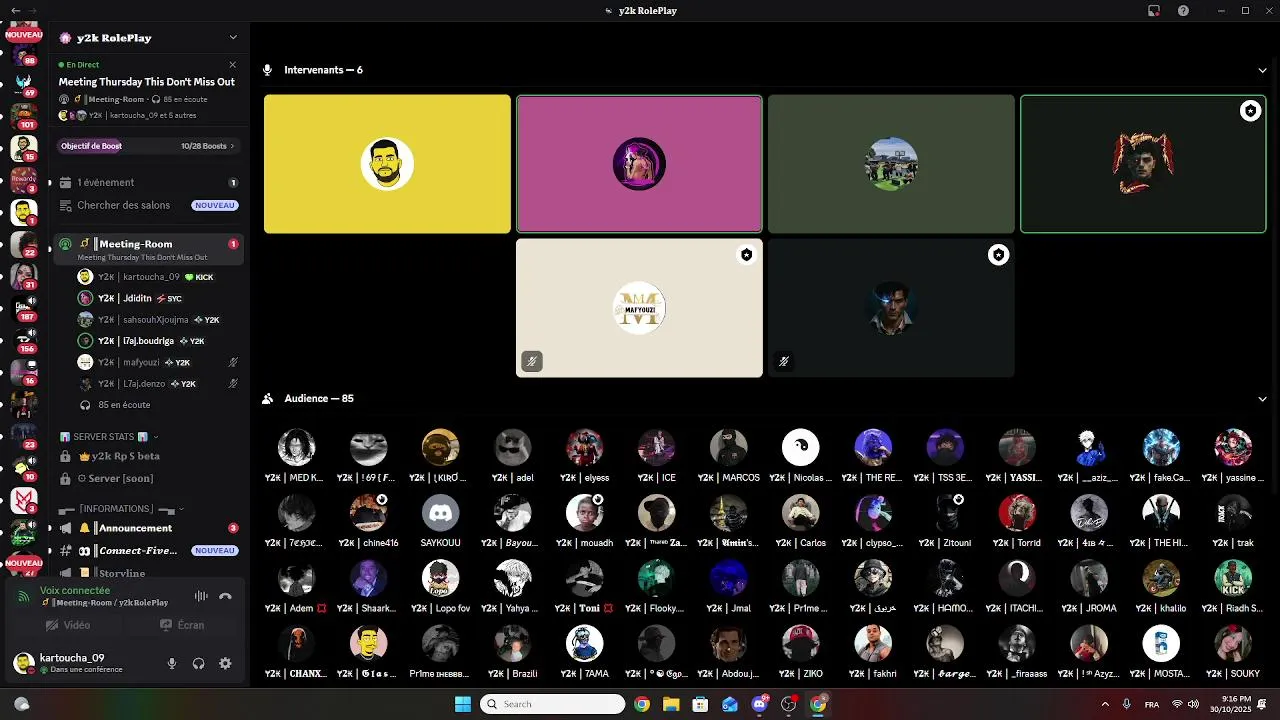Click Discord default avatar of SAYKOUU
The height and width of the screenshot is (720, 1280).
(440, 513)
